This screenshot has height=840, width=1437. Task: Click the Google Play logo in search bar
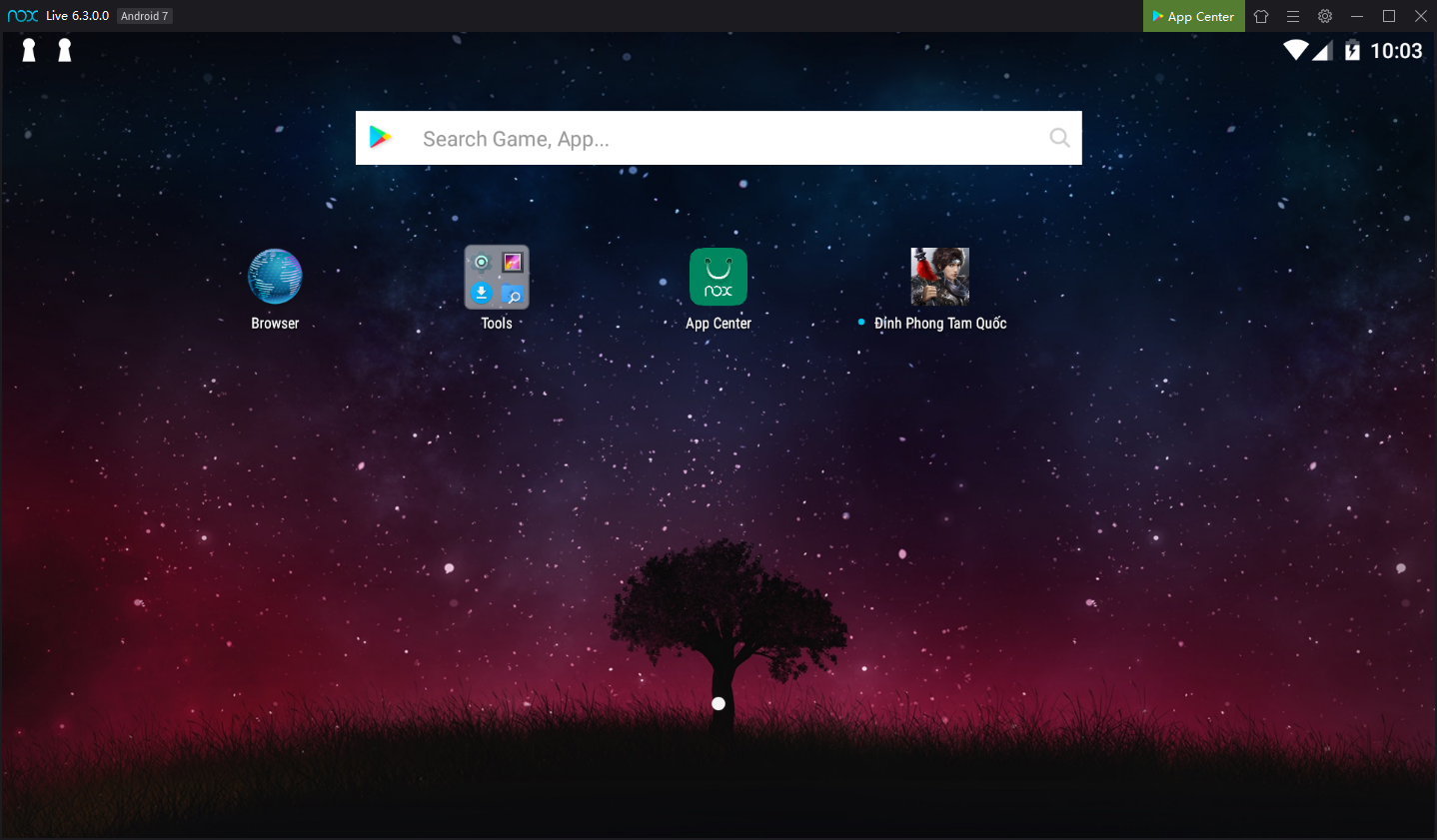[381, 138]
